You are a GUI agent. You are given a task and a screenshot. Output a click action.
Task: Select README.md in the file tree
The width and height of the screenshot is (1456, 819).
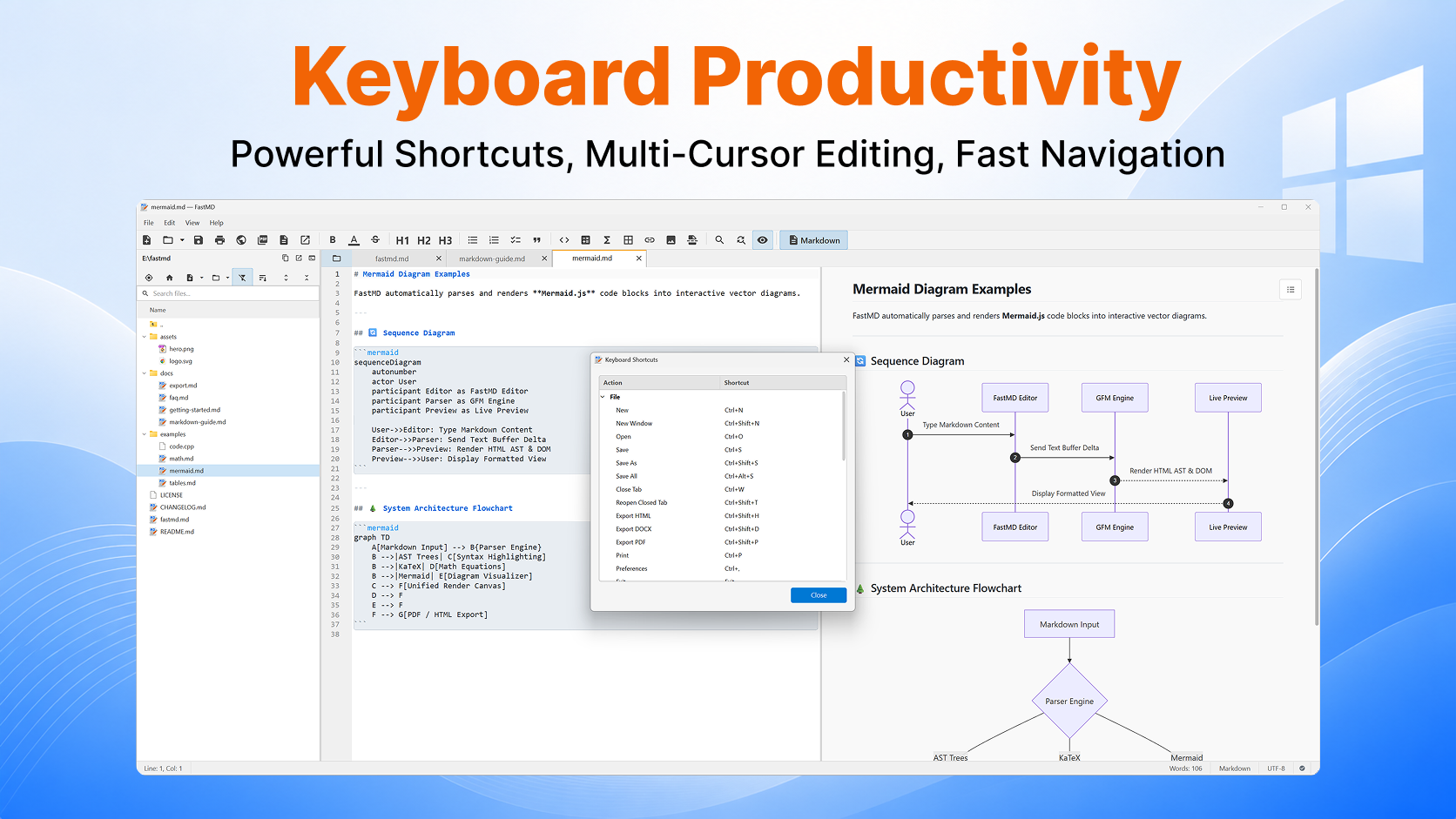[177, 532]
